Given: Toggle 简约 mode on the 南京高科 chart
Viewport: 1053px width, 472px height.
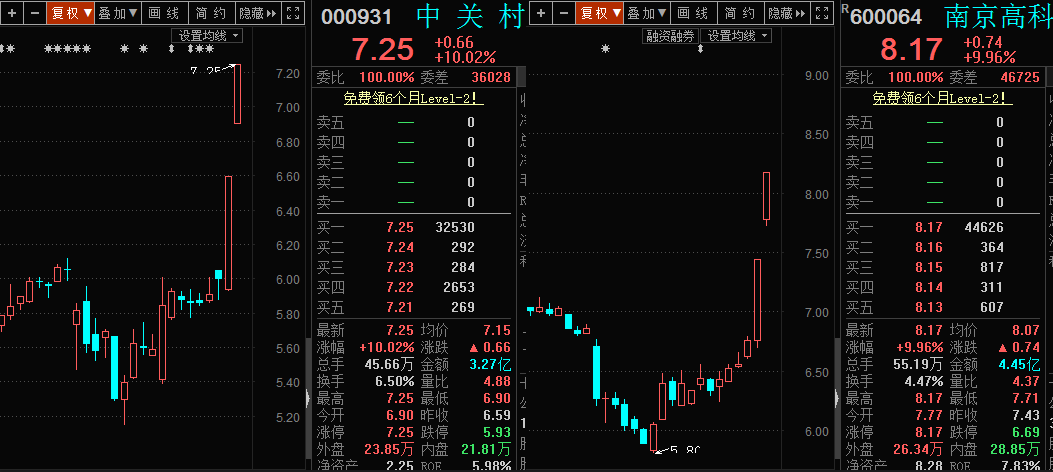Looking at the screenshot, I should click(x=739, y=13).
